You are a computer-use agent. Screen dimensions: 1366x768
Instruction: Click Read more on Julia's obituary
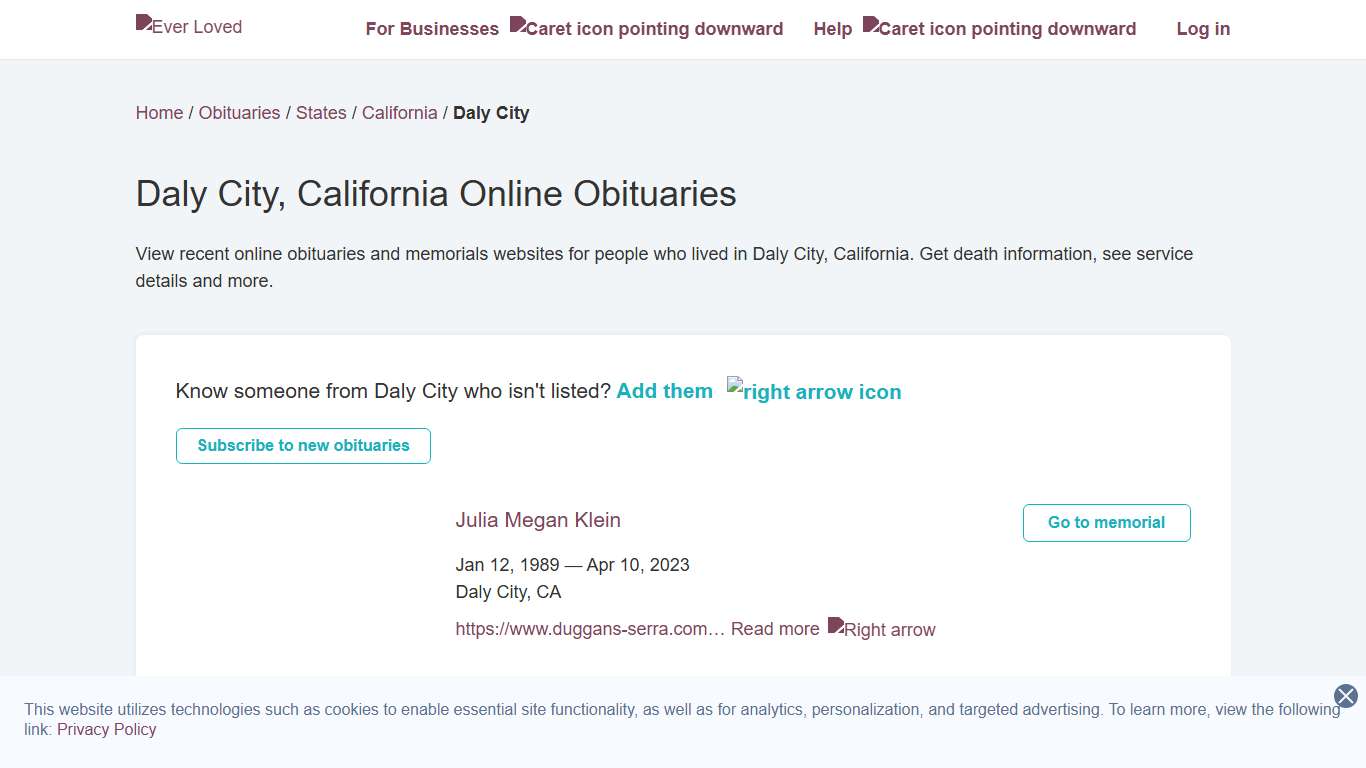(775, 629)
